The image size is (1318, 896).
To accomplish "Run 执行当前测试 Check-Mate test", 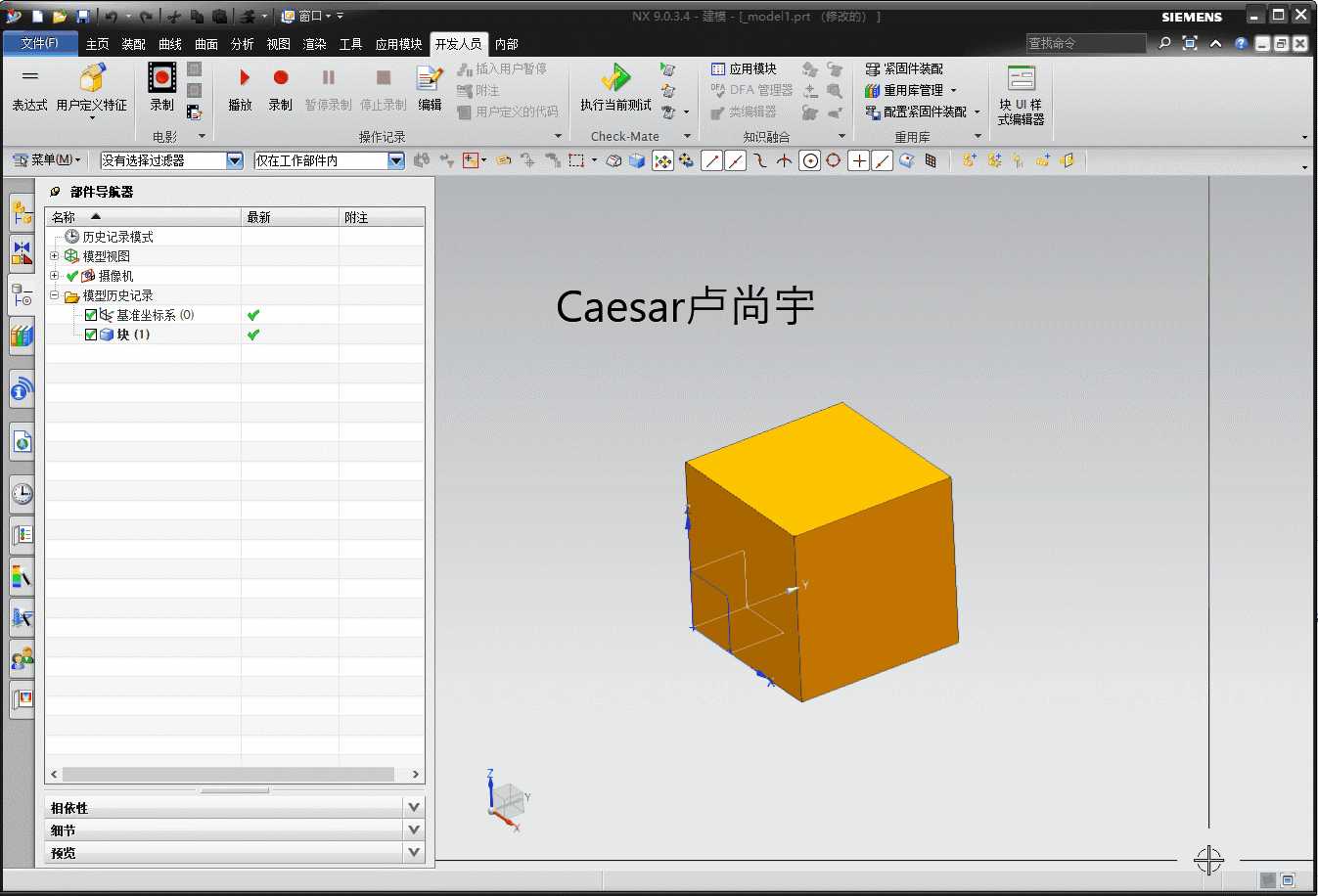I will coord(615,88).
